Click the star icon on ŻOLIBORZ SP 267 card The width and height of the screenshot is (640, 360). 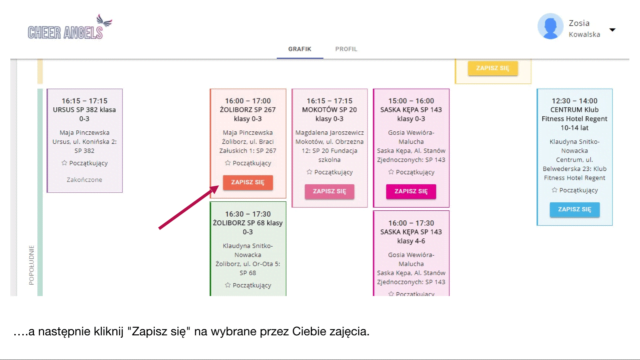(227, 163)
